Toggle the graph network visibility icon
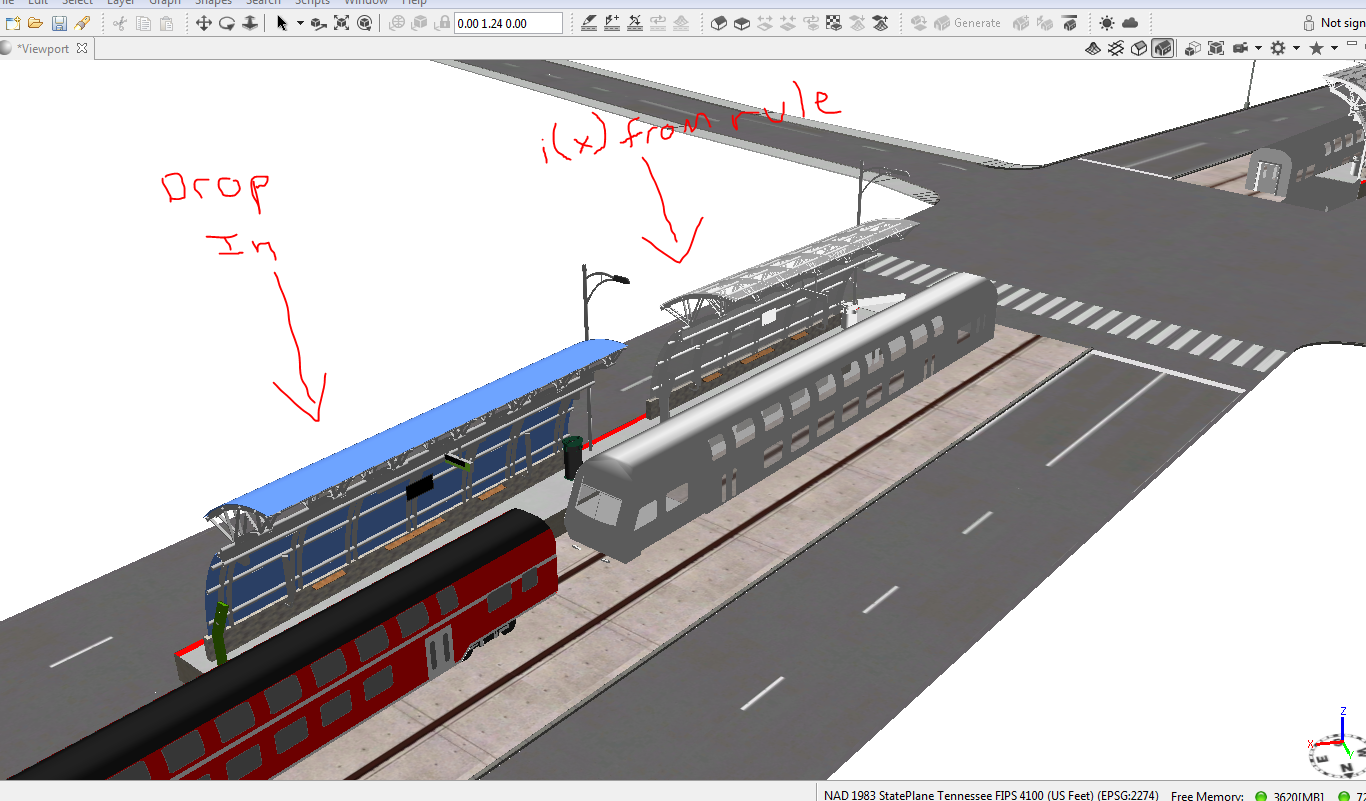Viewport: 1366px width, 801px height. [1116, 48]
